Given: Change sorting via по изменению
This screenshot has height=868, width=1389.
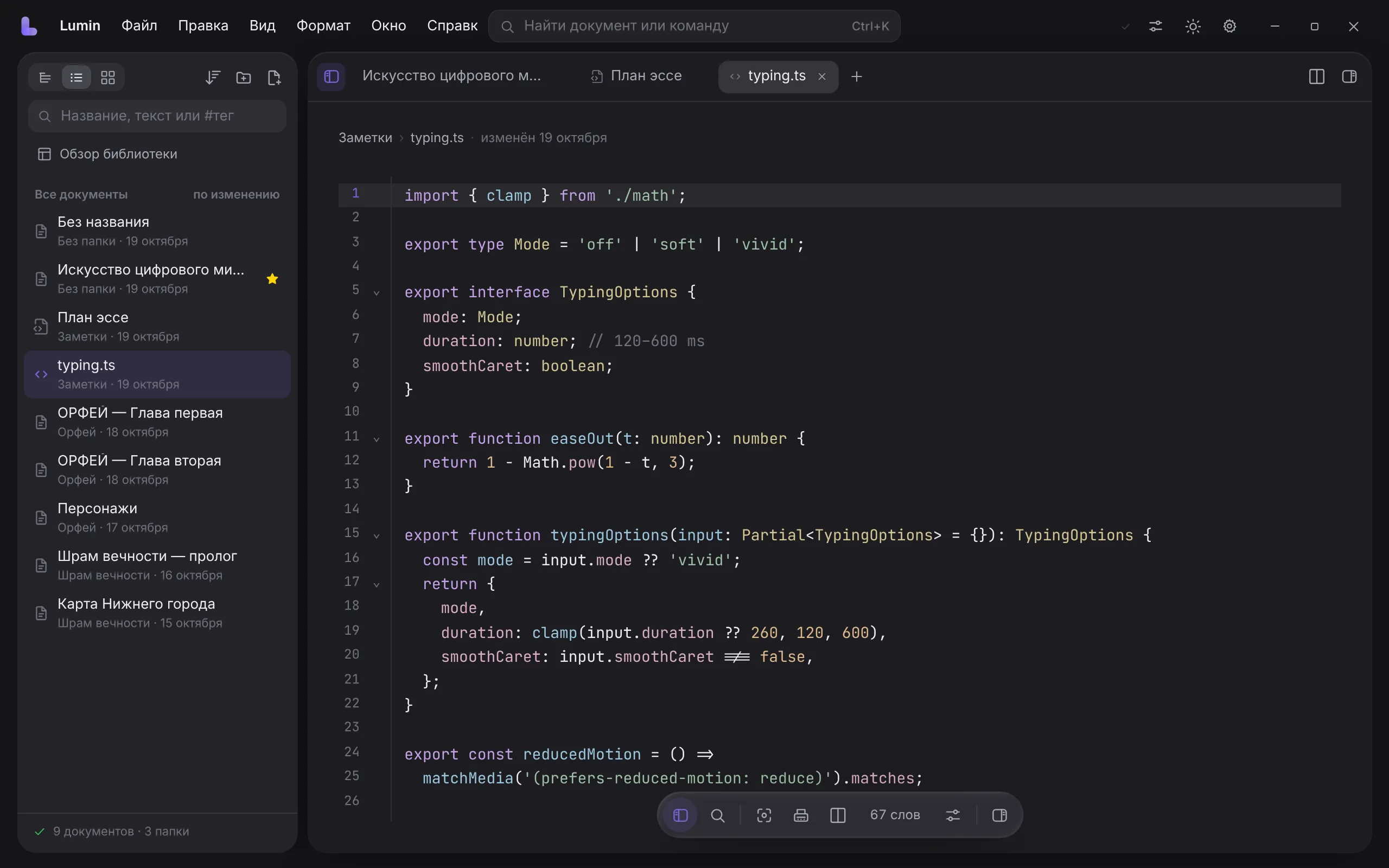Looking at the screenshot, I should pyautogui.click(x=236, y=195).
